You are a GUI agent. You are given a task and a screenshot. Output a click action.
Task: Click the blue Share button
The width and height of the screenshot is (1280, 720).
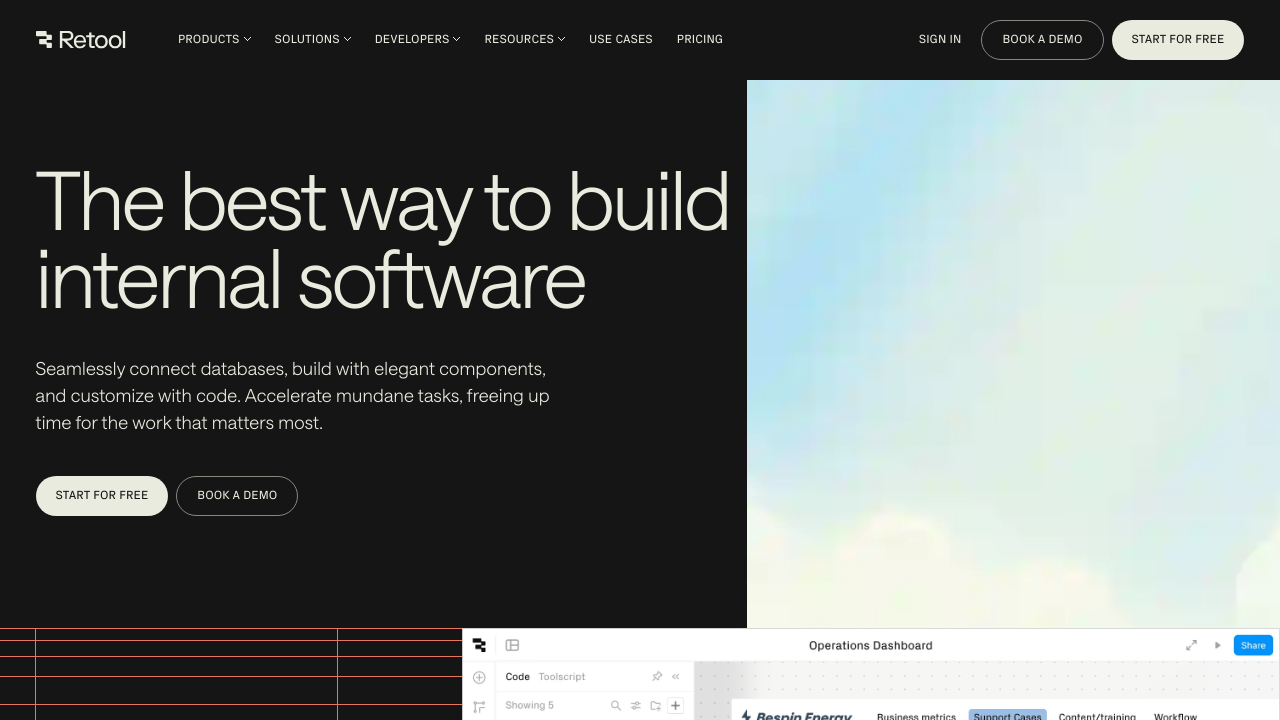click(1252, 646)
